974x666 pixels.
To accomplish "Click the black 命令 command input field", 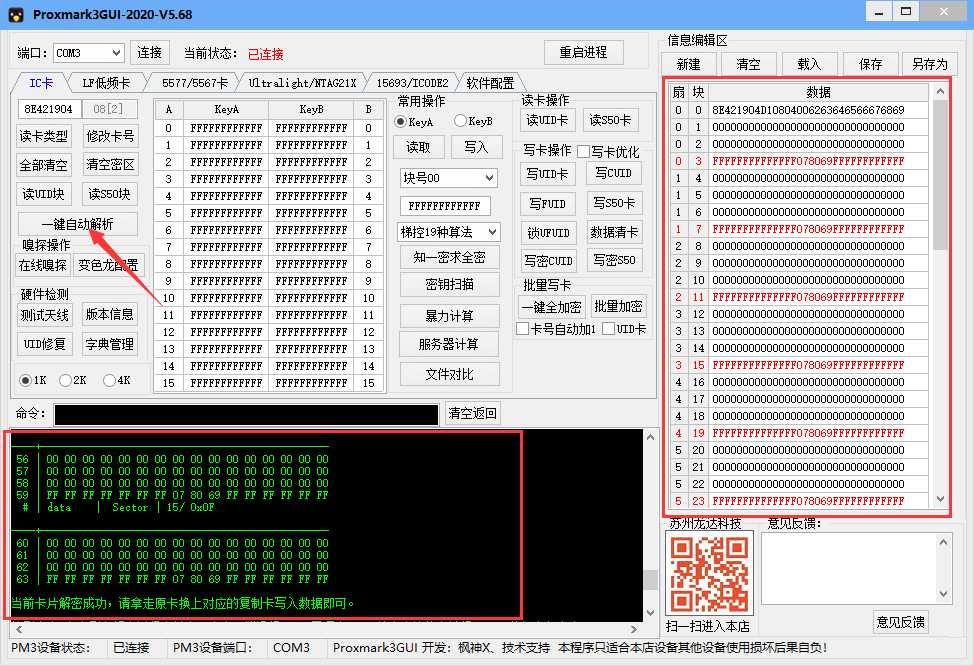I will click(247, 415).
